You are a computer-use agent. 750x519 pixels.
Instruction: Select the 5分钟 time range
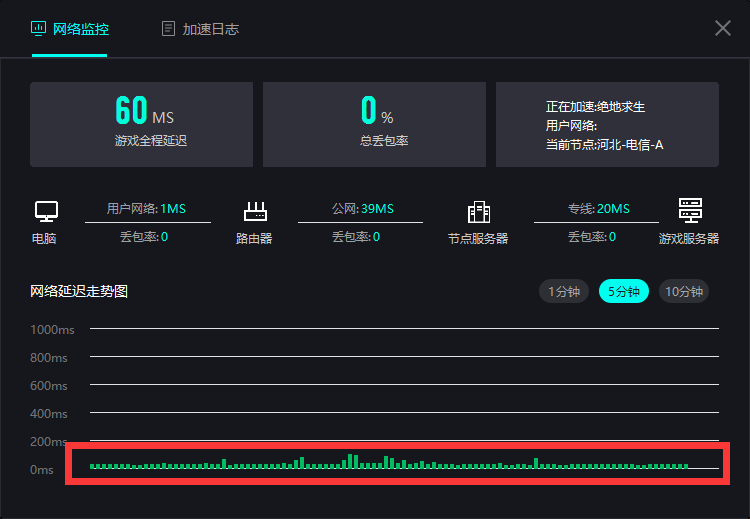coord(623,291)
